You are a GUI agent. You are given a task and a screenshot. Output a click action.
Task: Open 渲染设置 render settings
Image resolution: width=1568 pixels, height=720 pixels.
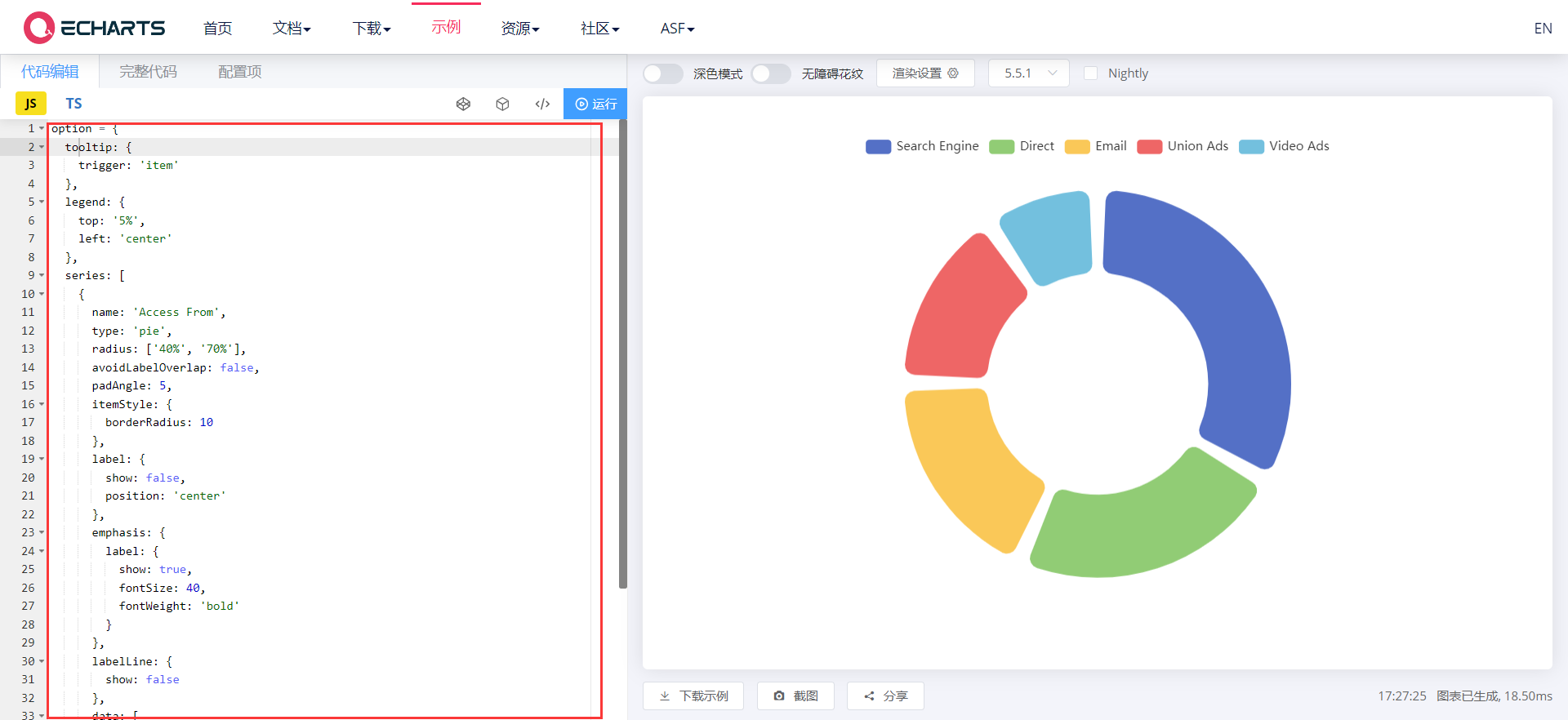(925, 73)
